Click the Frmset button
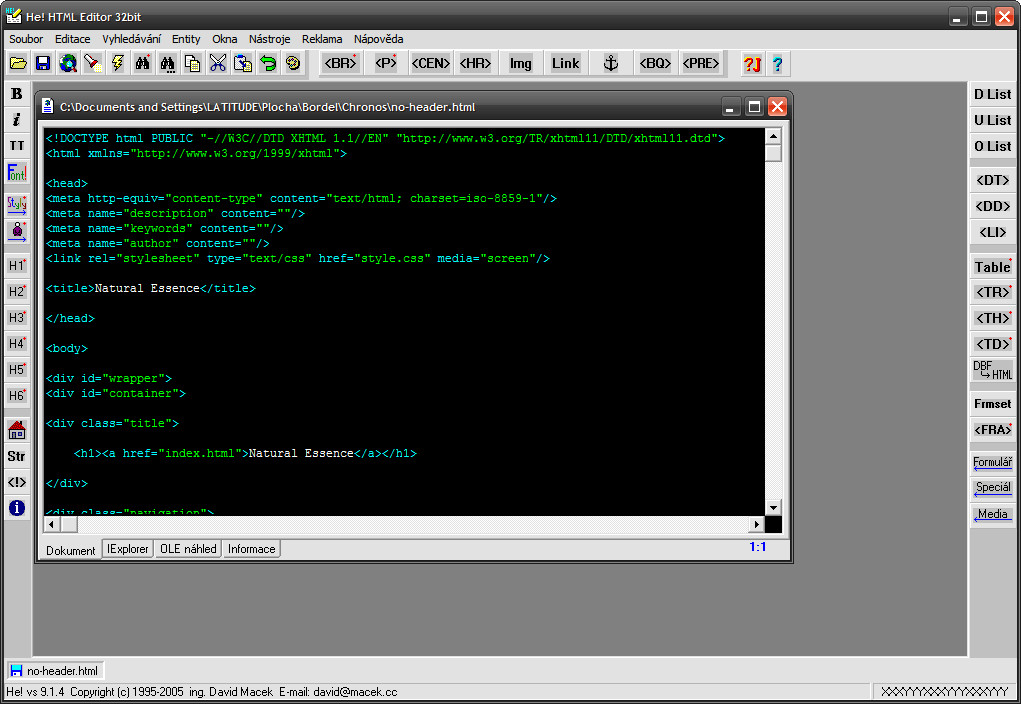This screenshot has height=704, width=1021. (x=992, y=404)
